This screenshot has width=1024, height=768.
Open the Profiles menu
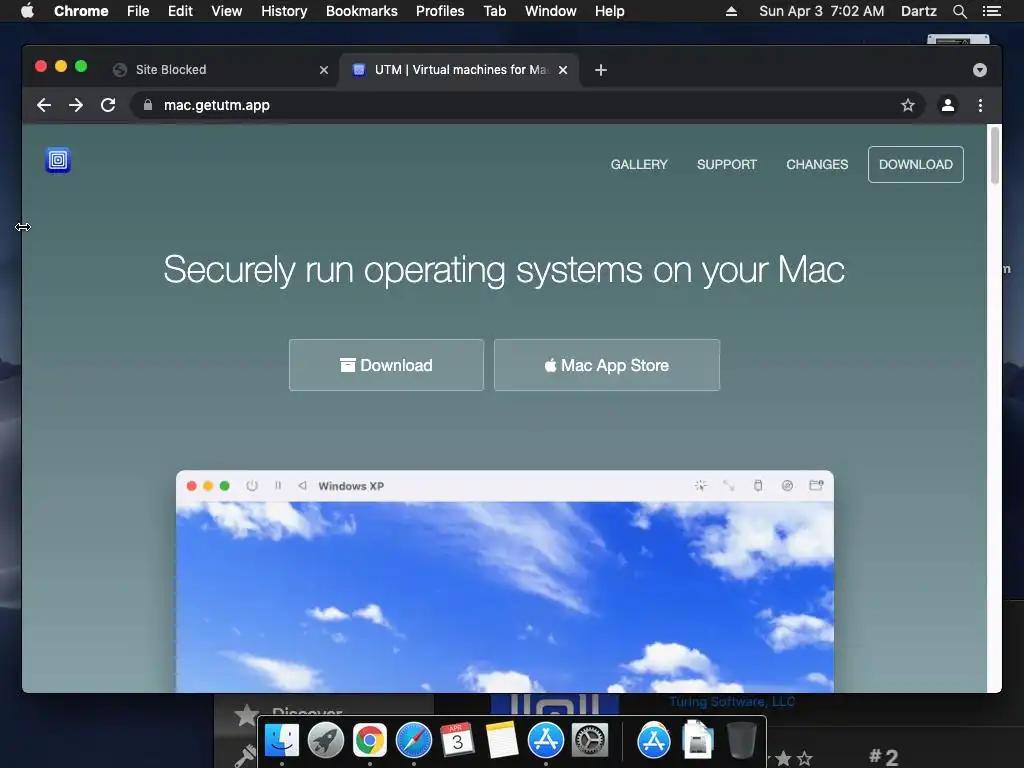point(440,11)
